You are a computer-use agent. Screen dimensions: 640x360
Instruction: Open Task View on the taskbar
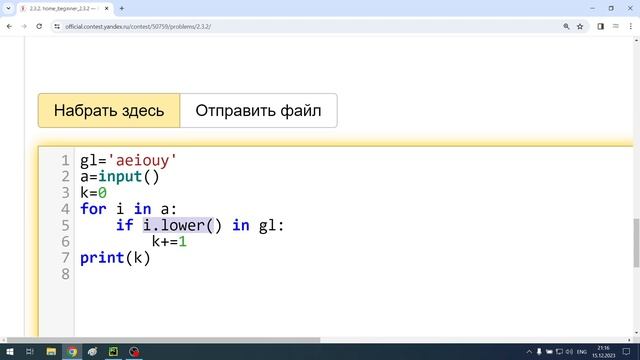pyautogui.click(x=30, y=351)
